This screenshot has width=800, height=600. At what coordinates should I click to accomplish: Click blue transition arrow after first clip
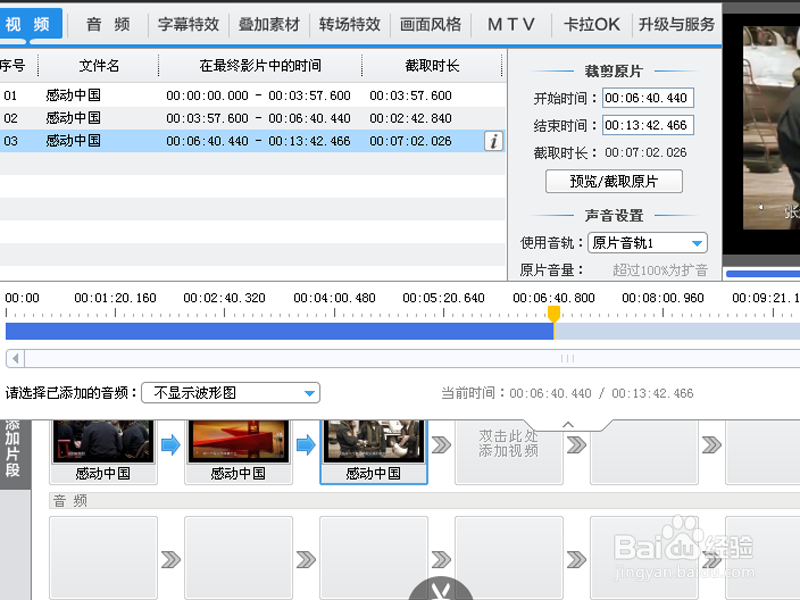pyautogui.click(x=171, y=445)
